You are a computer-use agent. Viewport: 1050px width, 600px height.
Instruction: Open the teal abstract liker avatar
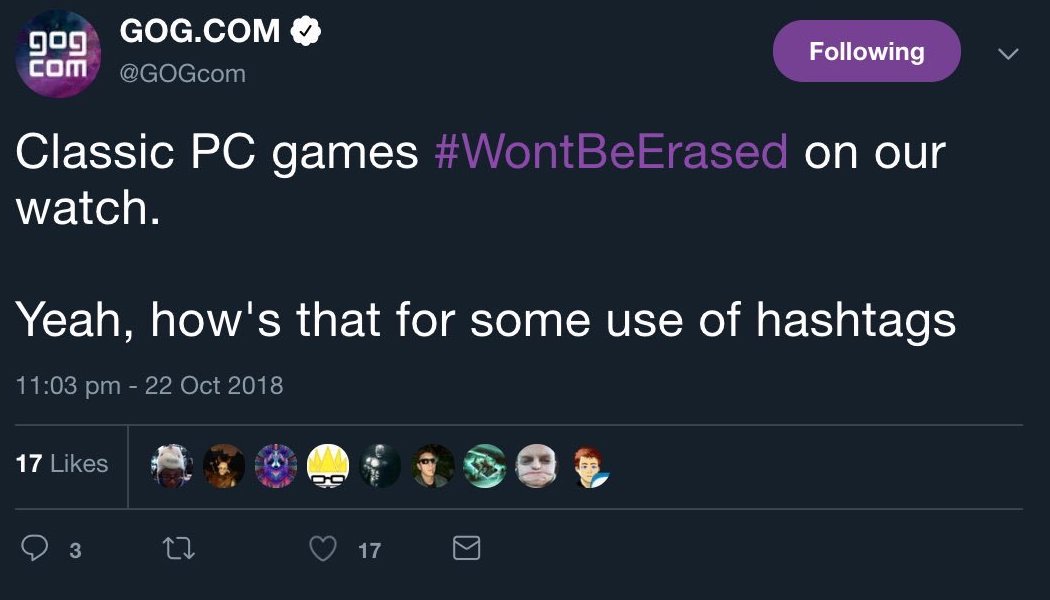486,466
